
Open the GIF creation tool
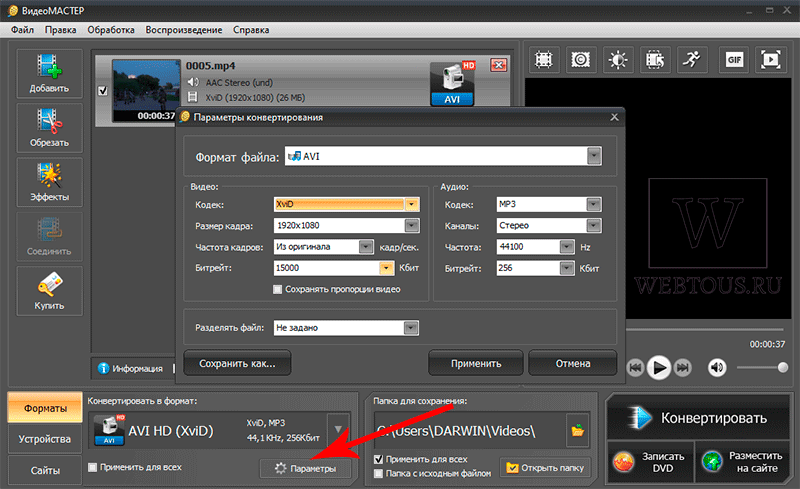[x=734, y=60]
